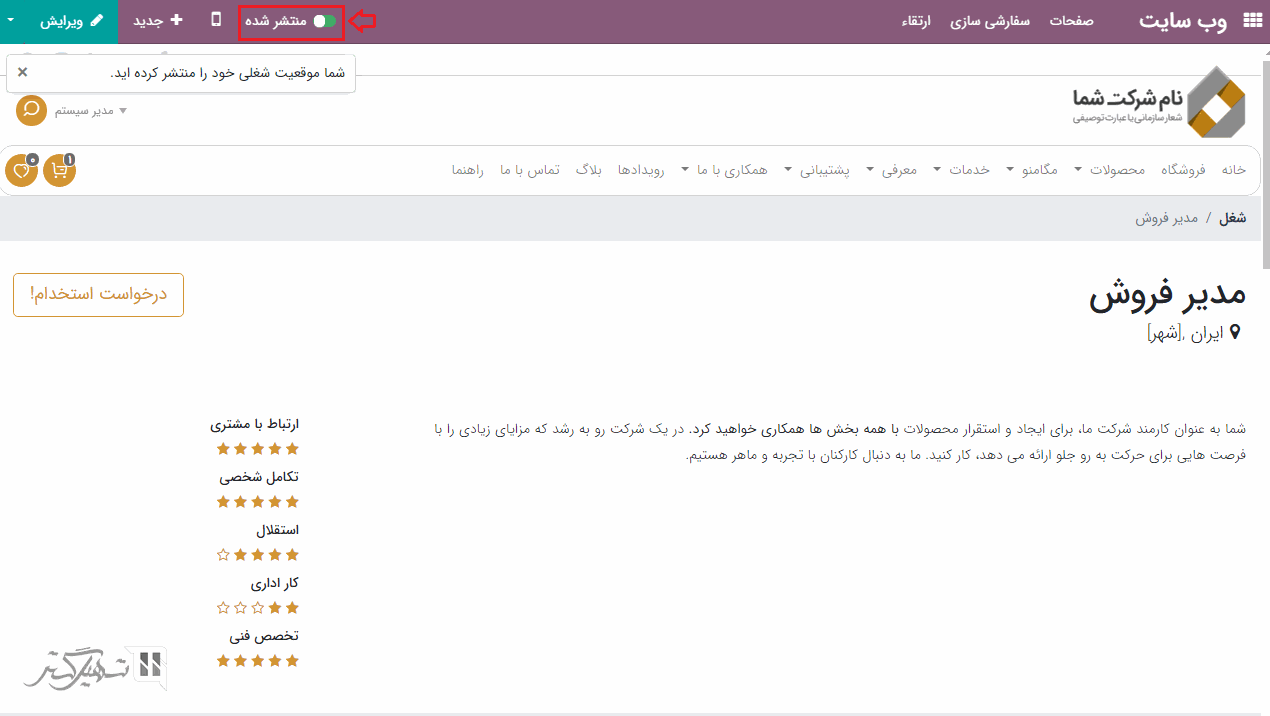
Task: Open the wishlist heart icon
Action: [x=21, y=170]
